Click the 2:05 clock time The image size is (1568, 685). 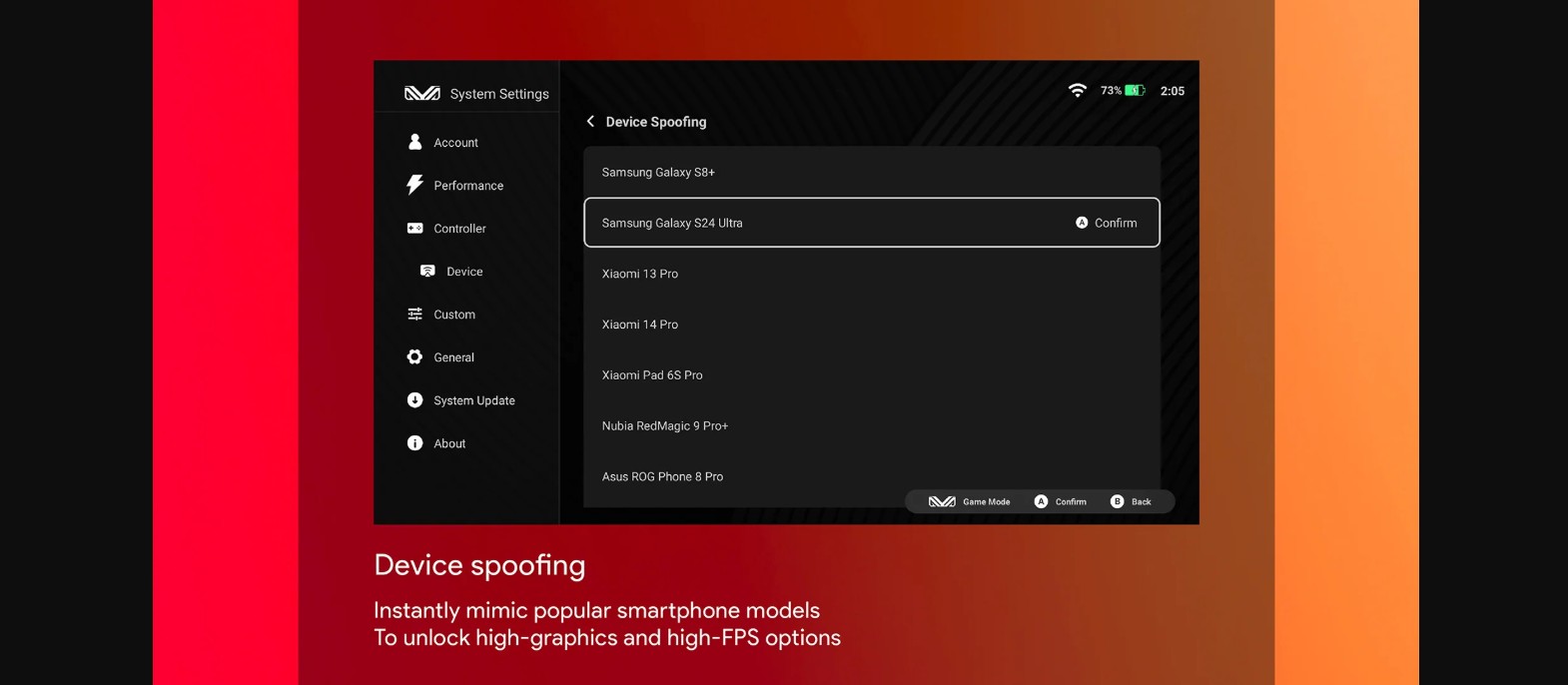click(x=1173, y=91)
